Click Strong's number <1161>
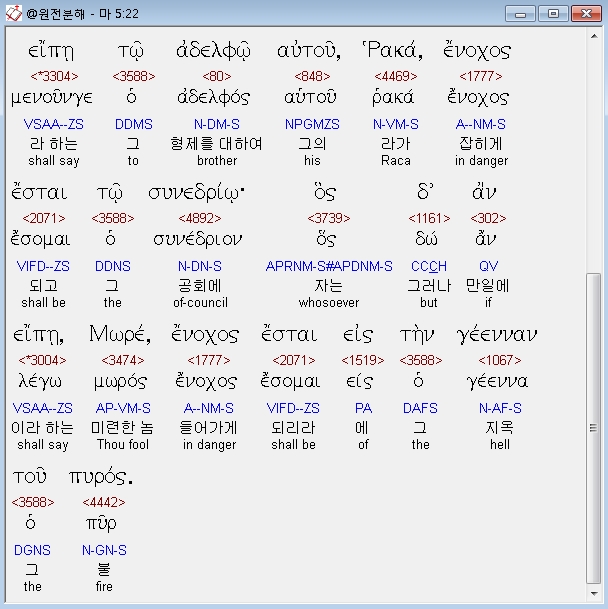The image size is (608, 609). click(429, 219)
